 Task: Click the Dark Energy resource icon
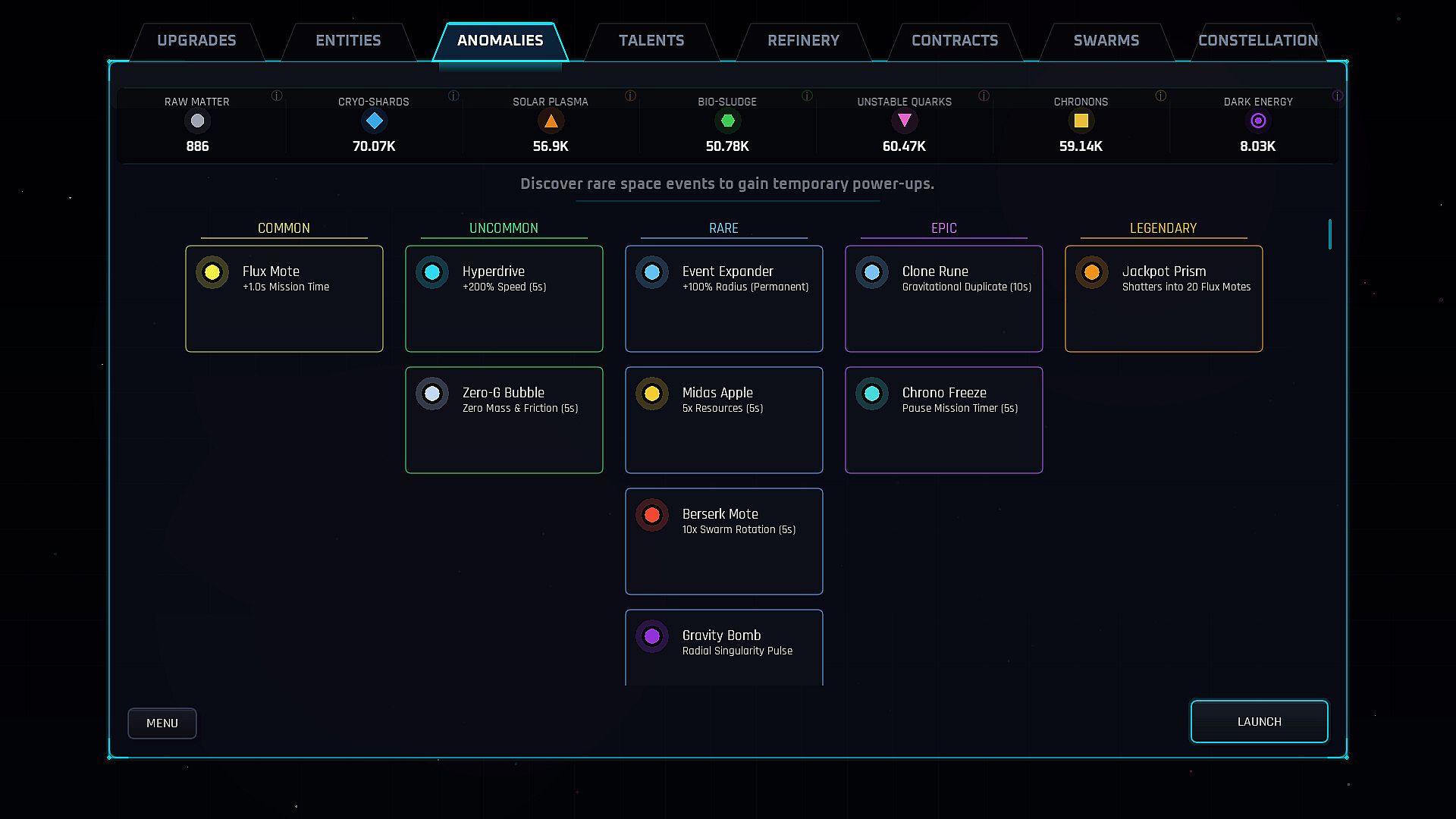[x=1257, y=121]
